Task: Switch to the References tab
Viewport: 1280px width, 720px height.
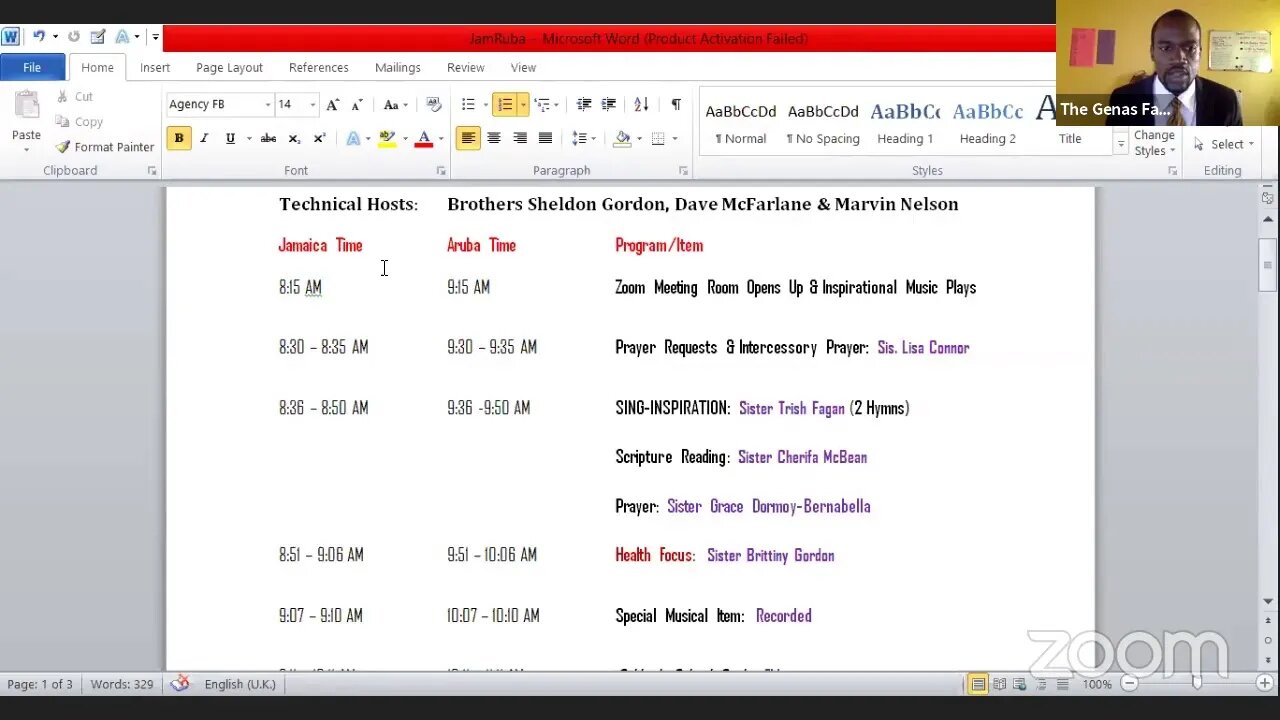Action: (319, 67)
